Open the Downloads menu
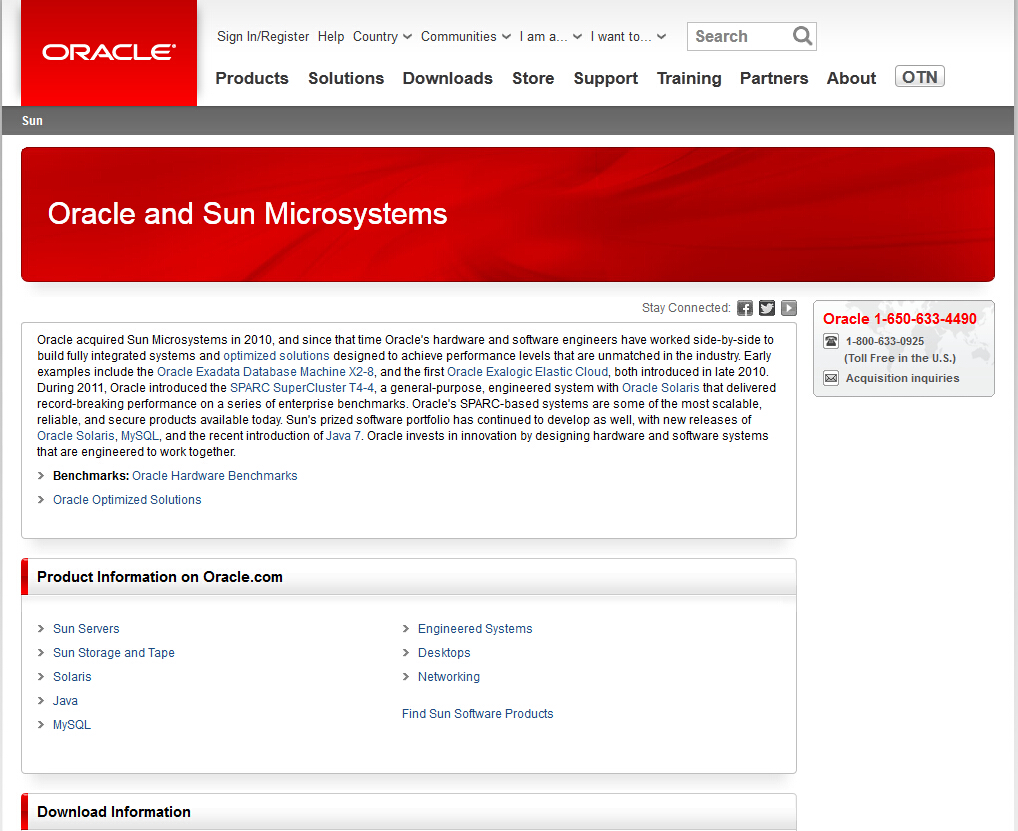 447,78
